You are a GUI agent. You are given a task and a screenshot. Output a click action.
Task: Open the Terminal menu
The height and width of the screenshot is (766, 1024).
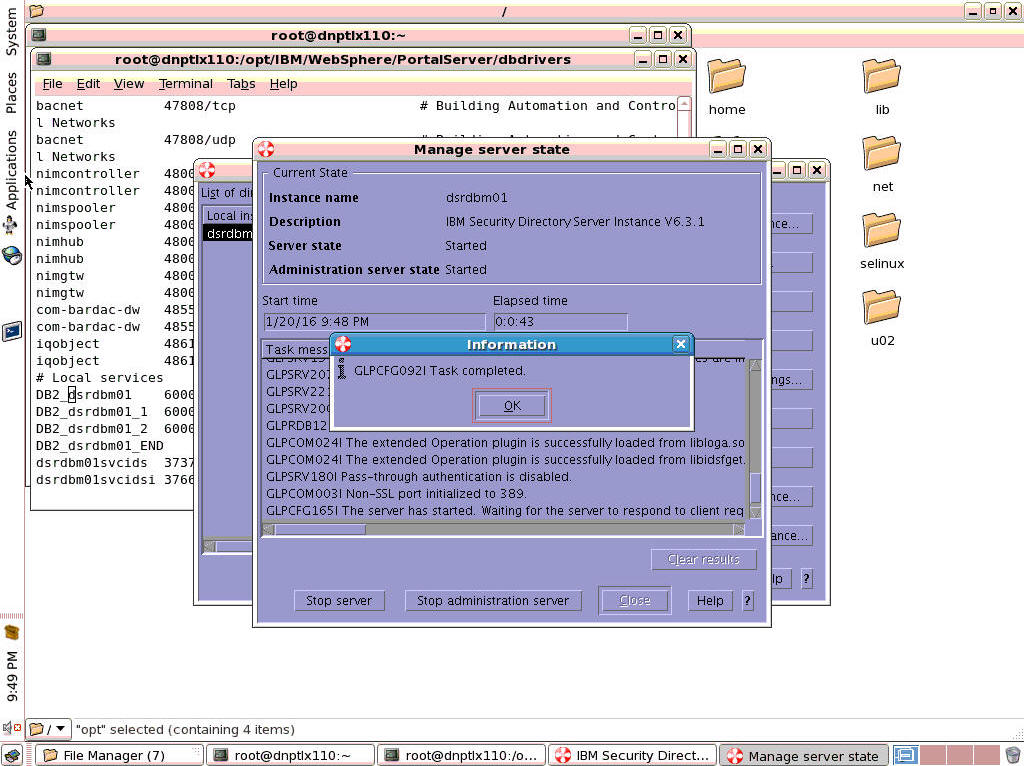[x=185, y=84]
